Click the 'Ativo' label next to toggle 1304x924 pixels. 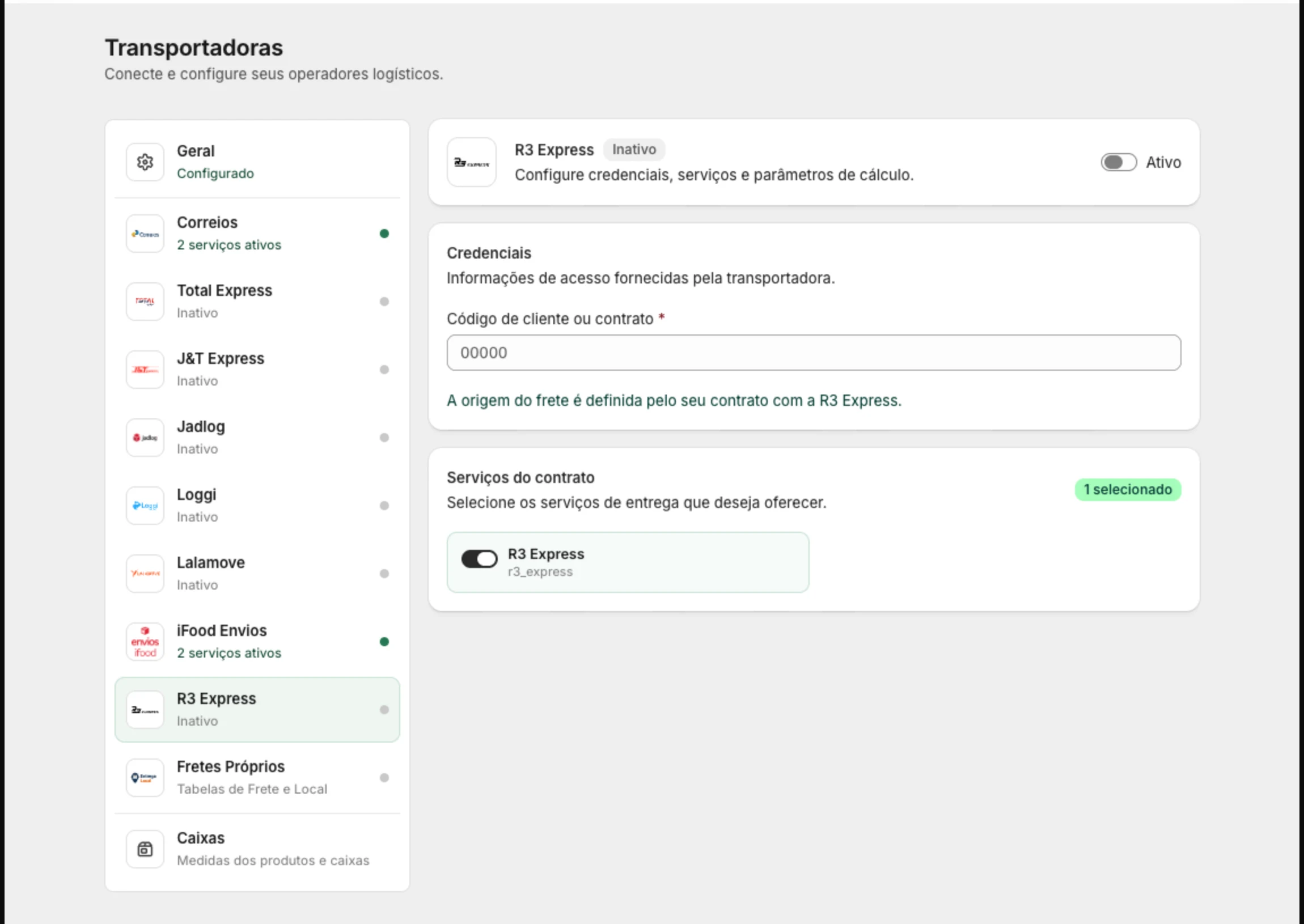click(x=1163, y=163)
